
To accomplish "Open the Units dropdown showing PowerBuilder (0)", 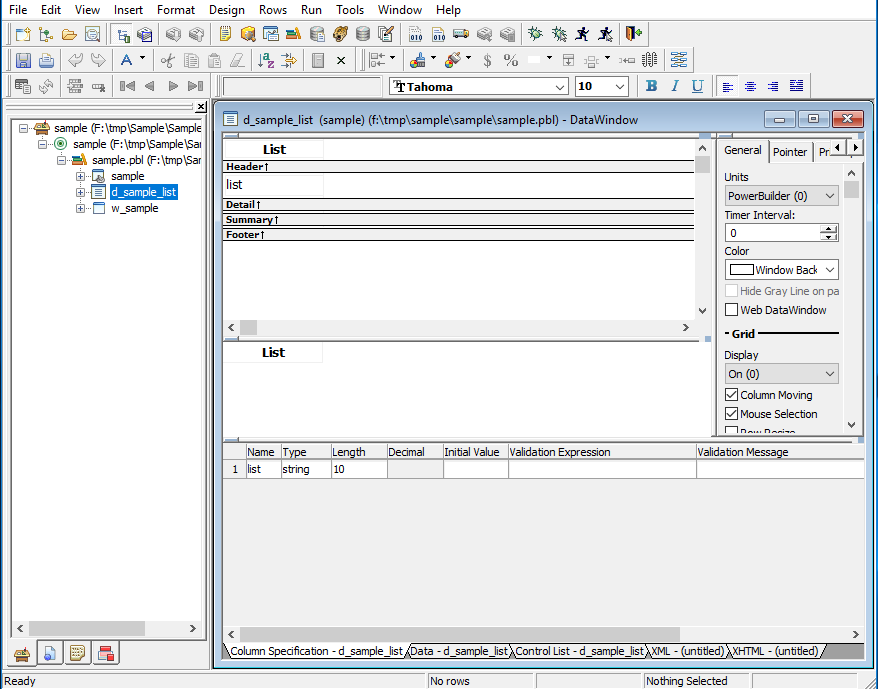I will click(x=781, y=195).
